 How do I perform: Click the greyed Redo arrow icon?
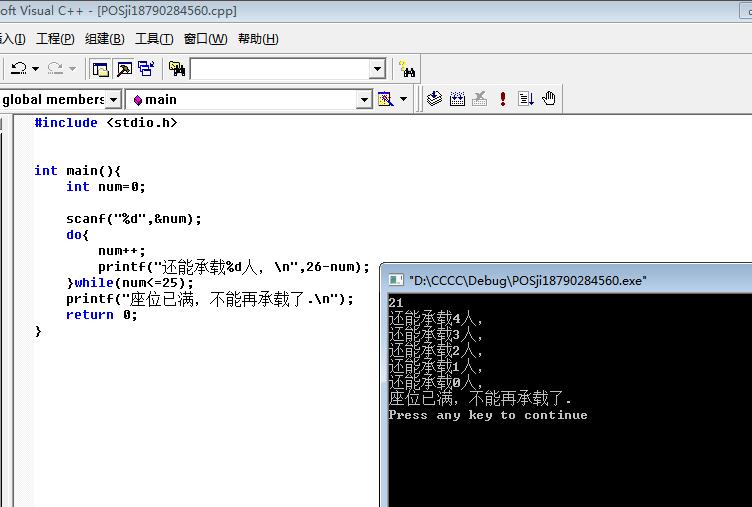coord(56,68)
